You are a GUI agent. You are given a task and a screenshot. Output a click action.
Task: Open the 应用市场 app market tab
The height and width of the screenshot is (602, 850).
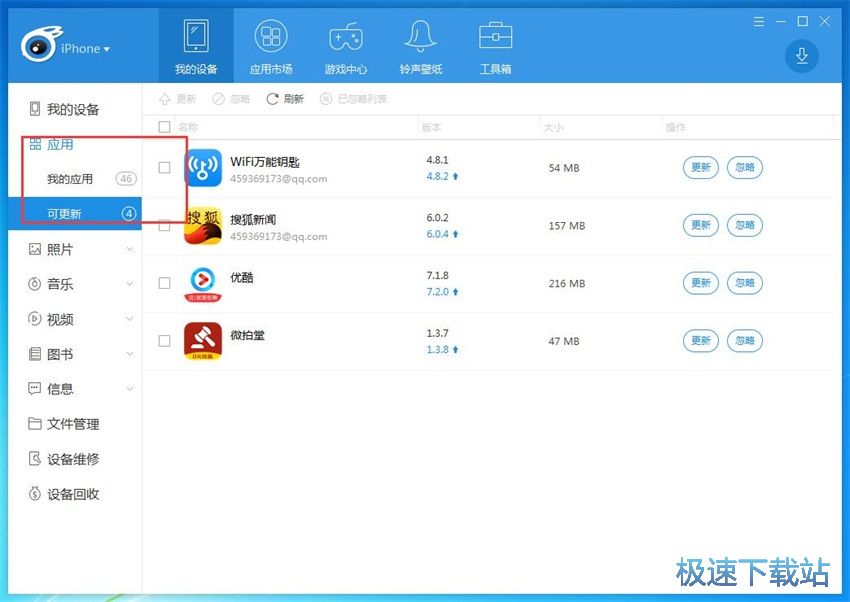(271, 46)
